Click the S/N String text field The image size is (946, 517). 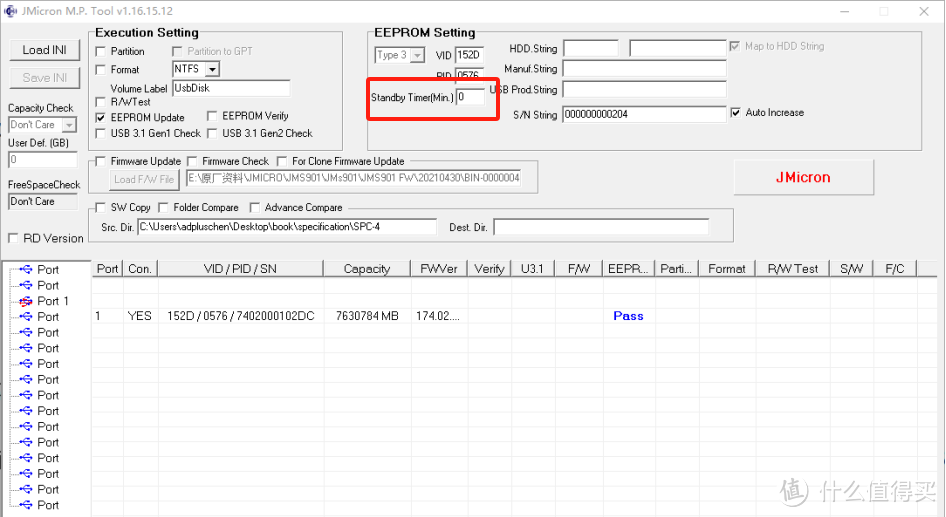tap(643, 115)
